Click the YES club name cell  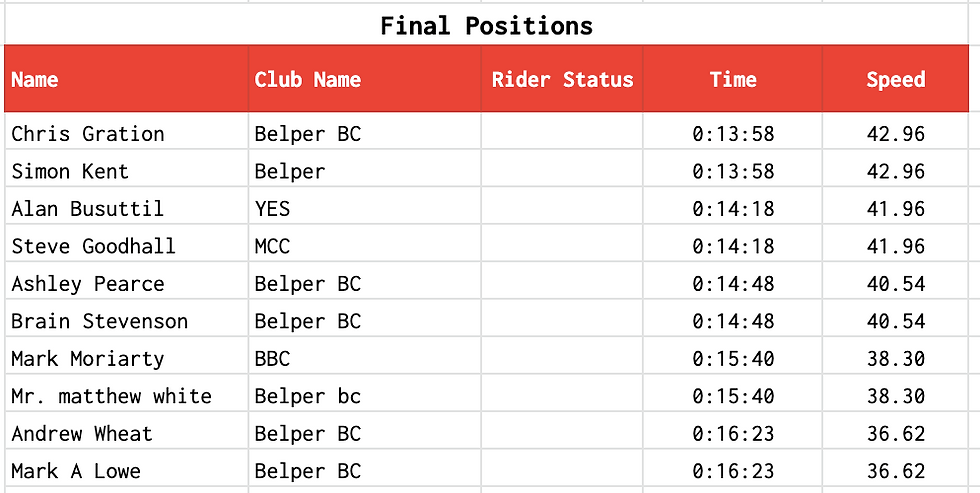point(272,209)
